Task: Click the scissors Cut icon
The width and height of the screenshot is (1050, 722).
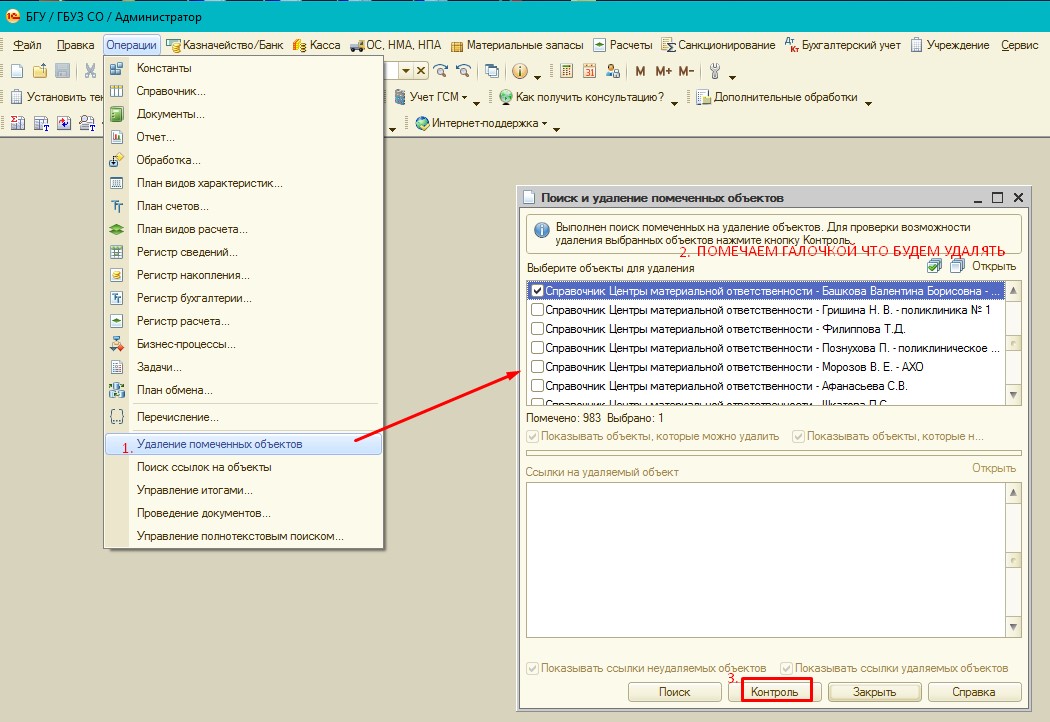Action: pyautogui.click(x=90, y=71)
